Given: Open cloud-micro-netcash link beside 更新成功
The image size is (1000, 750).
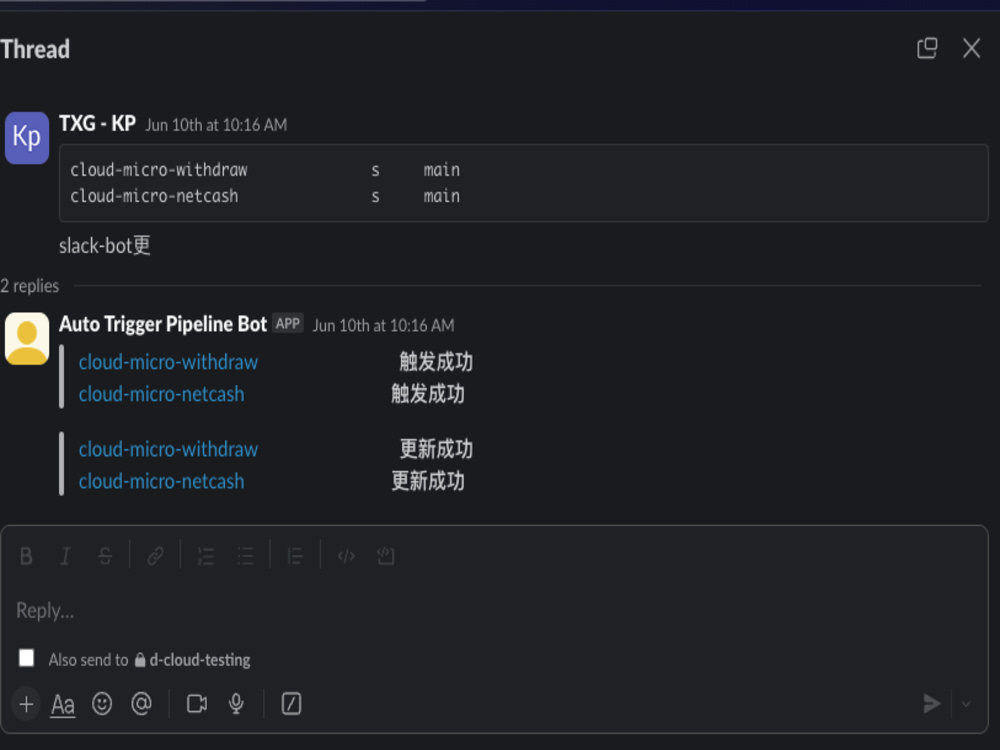Looking at the screenshot, I should [161, 482].
